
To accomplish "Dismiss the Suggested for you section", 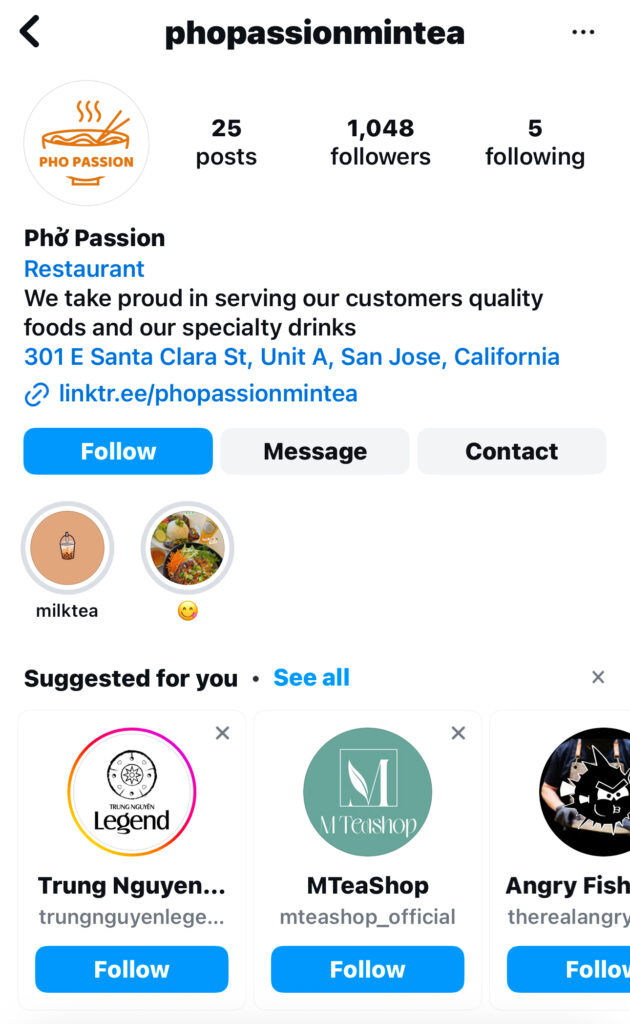I will 598,677.
